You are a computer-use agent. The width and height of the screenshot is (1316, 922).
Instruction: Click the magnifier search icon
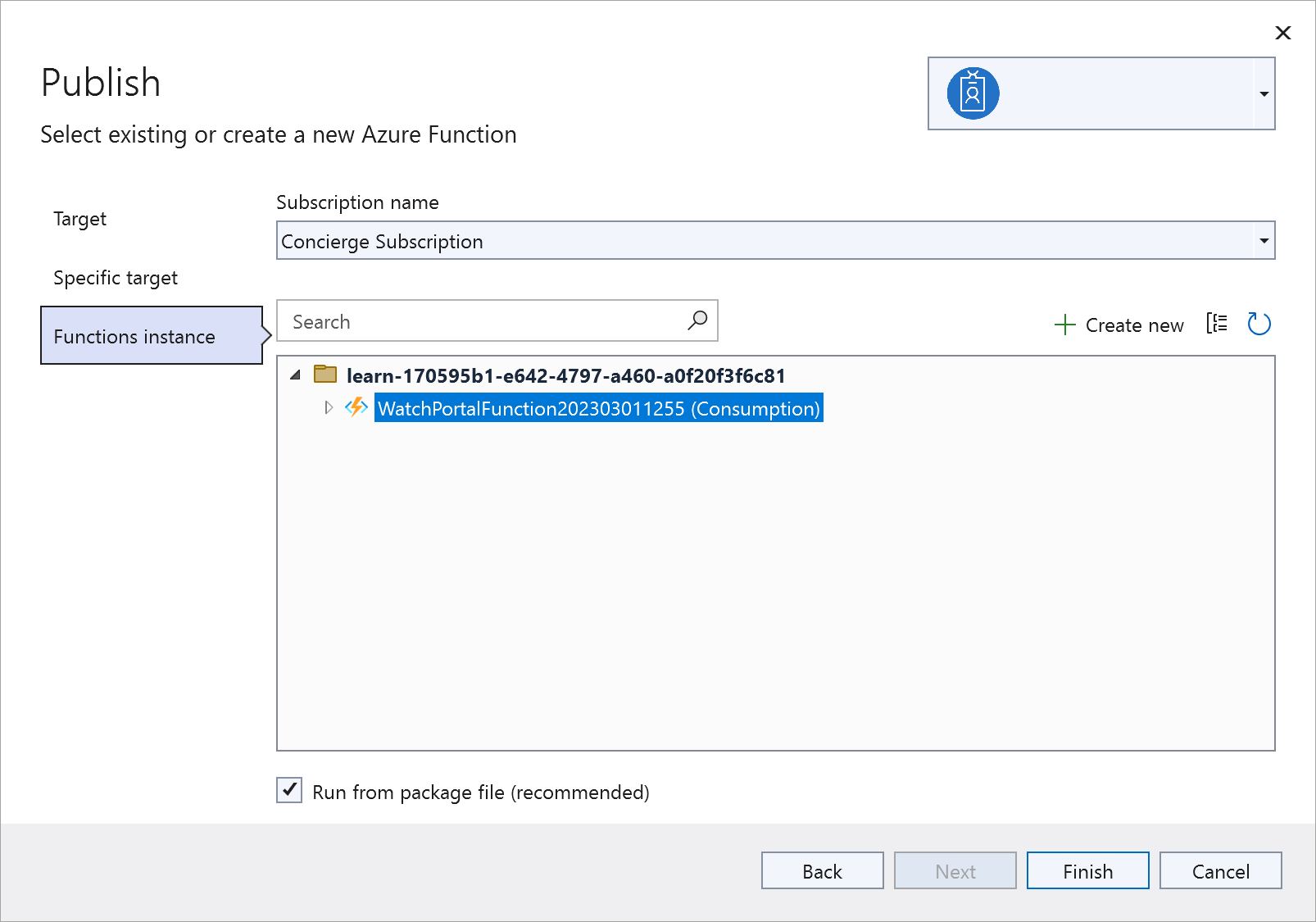[697, 320]
